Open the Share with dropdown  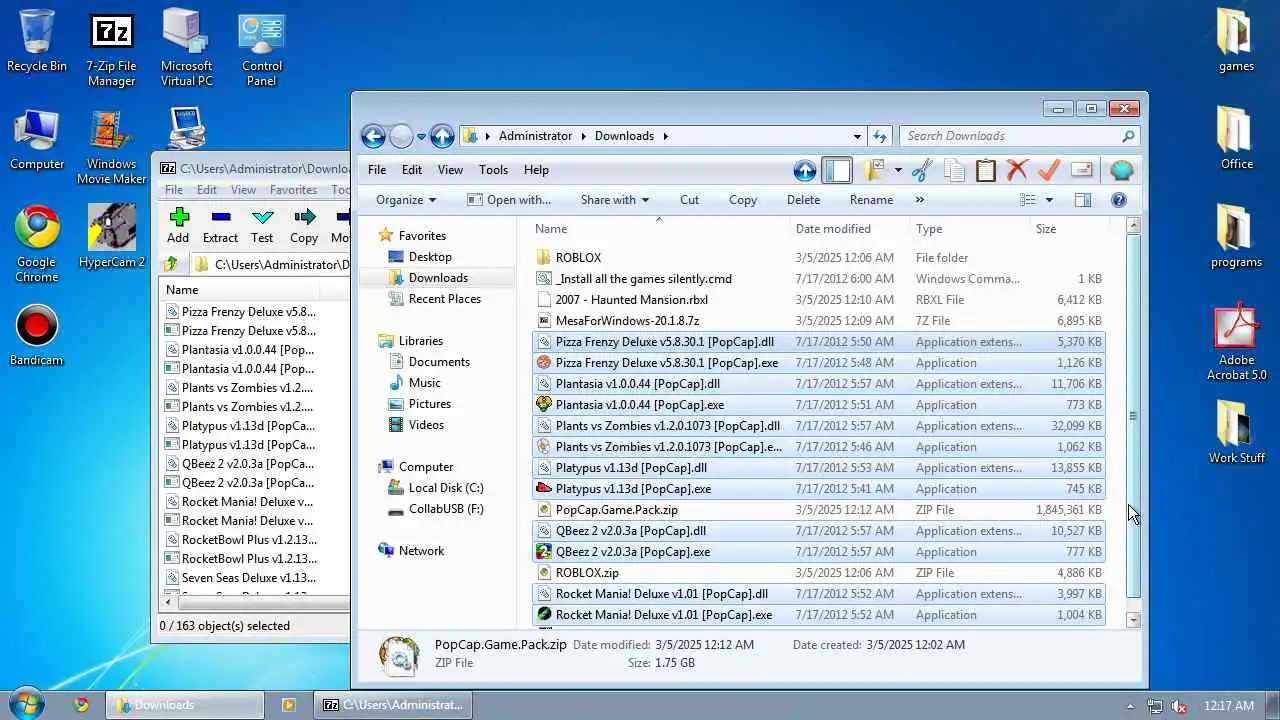point(614,200)
